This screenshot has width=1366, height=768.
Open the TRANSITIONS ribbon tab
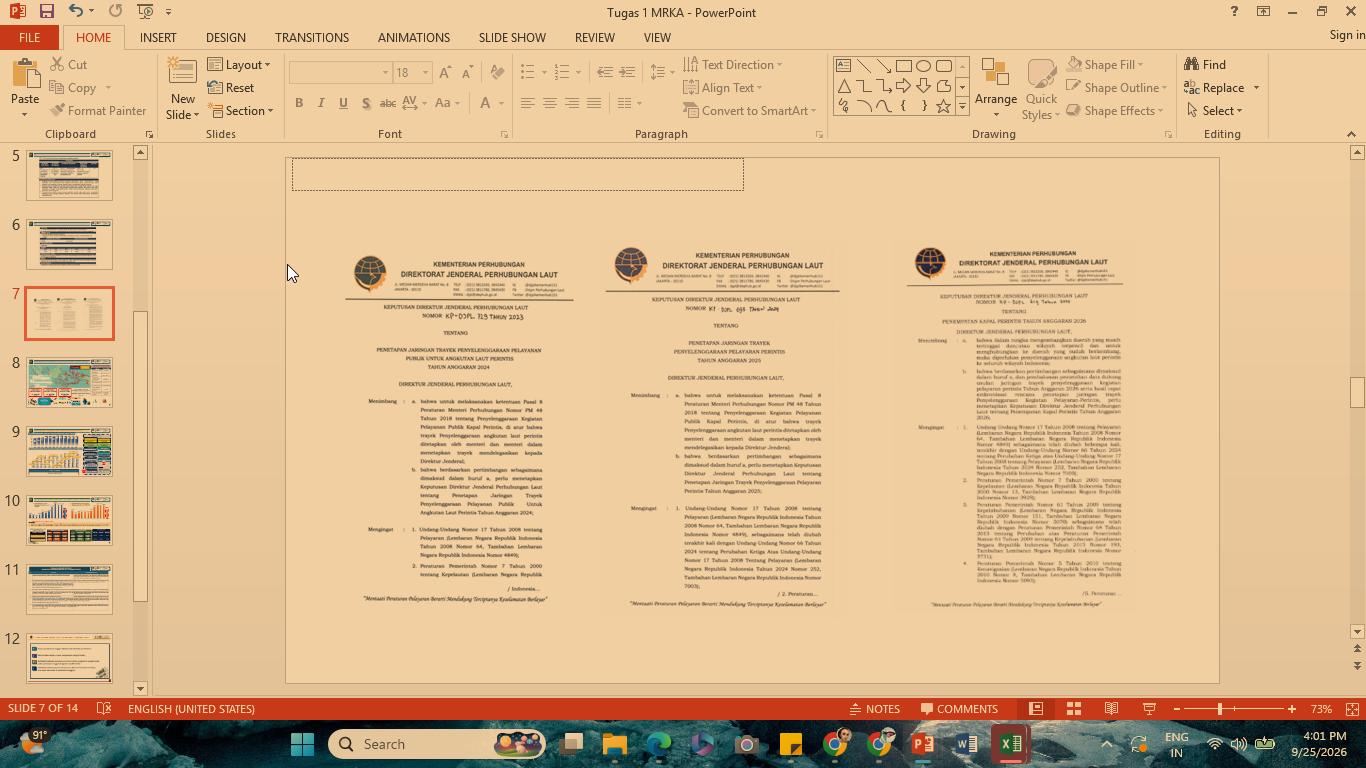click(x=312, y=37)
